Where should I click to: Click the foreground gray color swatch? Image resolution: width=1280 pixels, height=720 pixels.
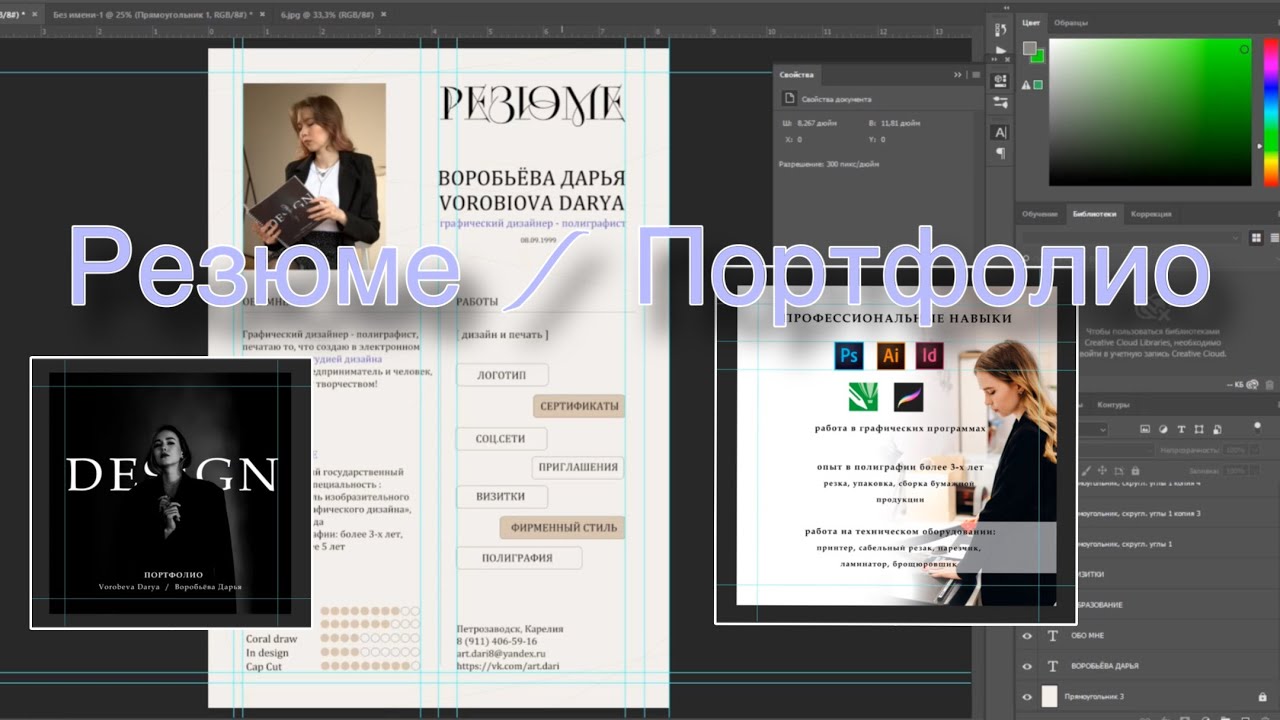pyautogui.click(x=1029, y=48)
